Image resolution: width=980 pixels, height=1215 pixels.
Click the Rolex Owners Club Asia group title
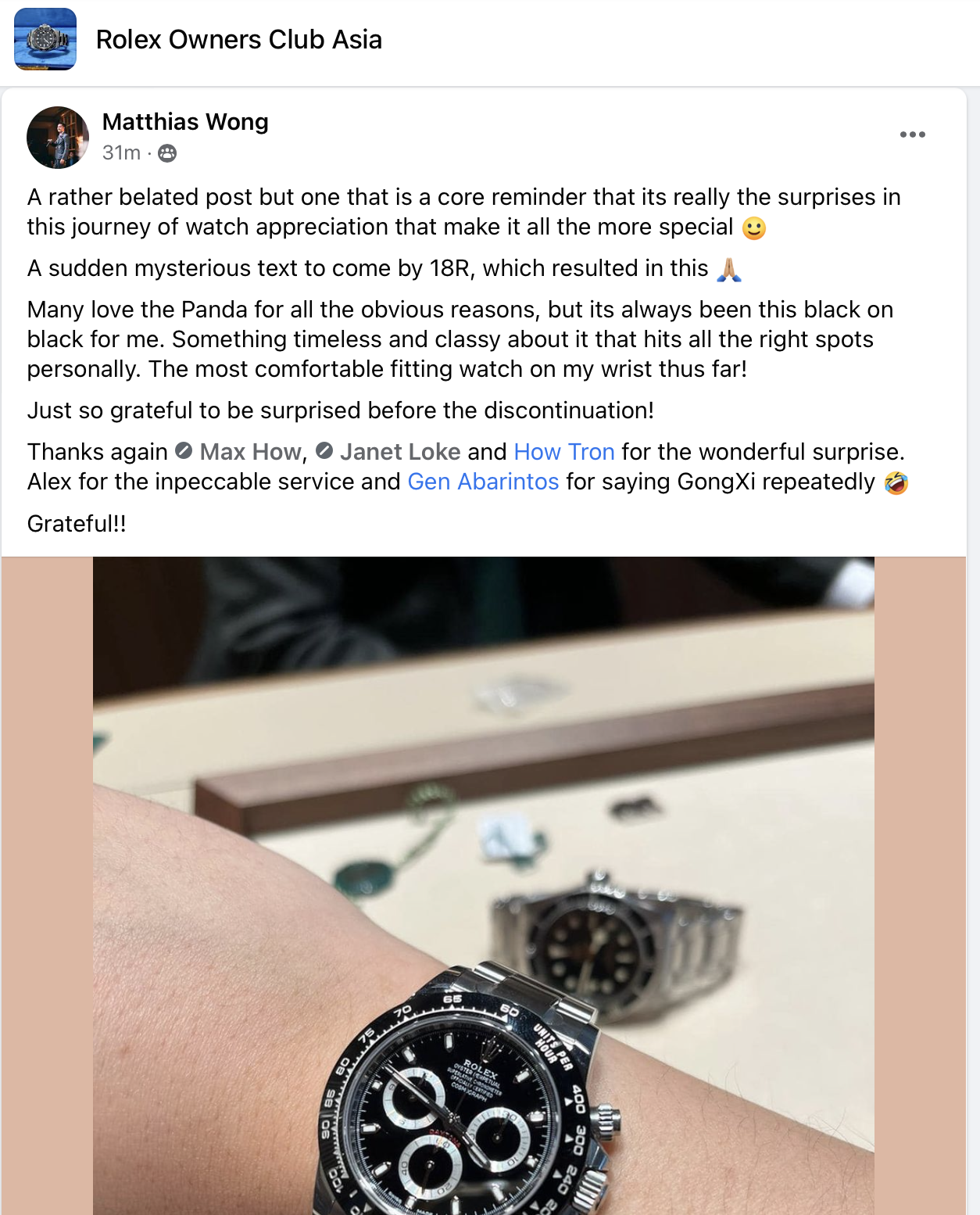[238, 39]
